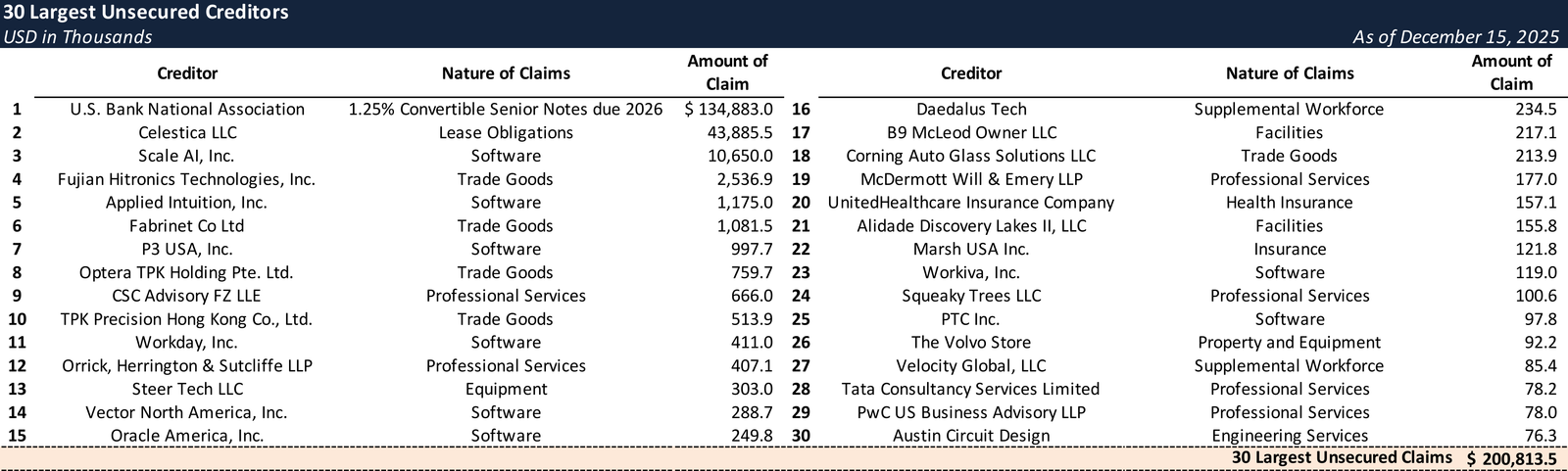
Task: Select the Health Insurance claim nature cell
Action: [x=1289, y=203]
